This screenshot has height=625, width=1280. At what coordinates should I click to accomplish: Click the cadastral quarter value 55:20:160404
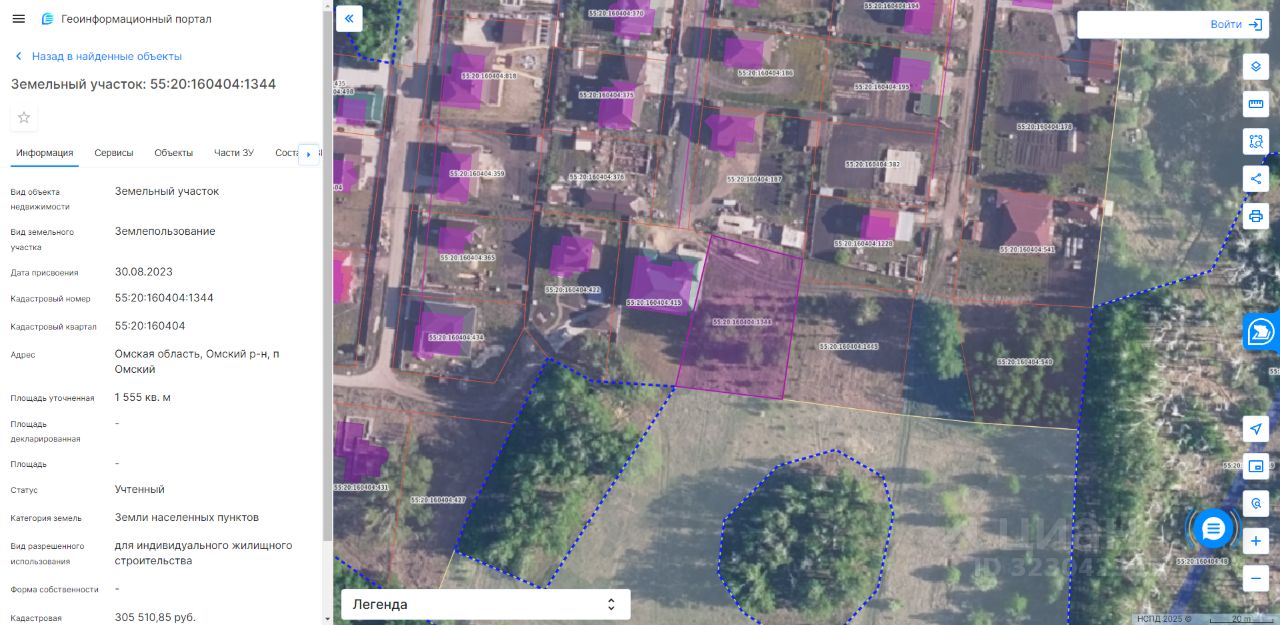[x=150, y=326]
